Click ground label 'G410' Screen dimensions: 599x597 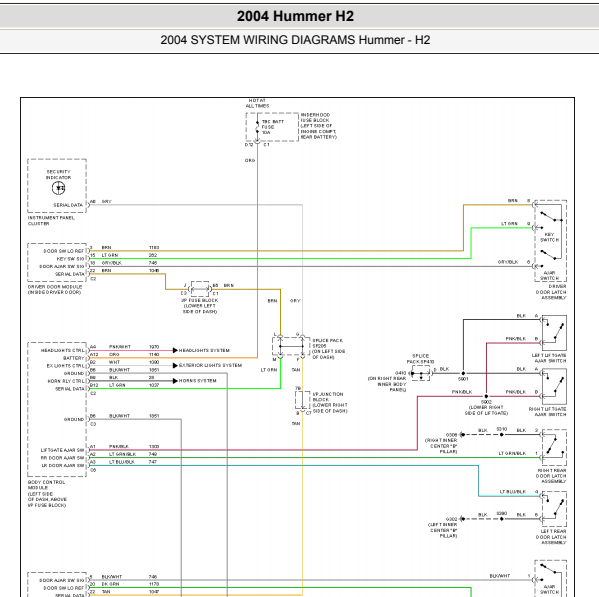coord(401,373)
